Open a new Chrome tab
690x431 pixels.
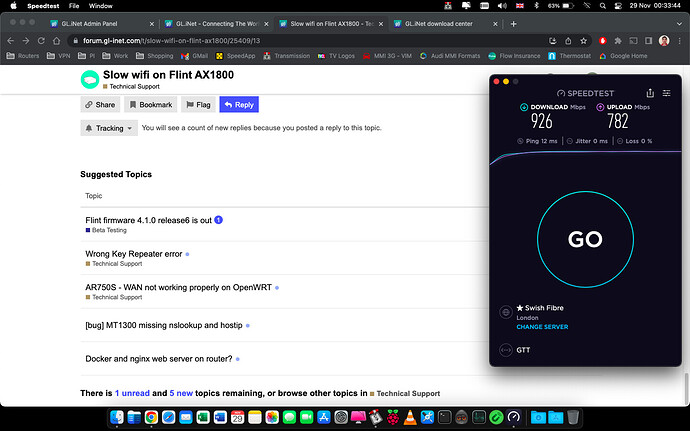(x=513, y=24)
